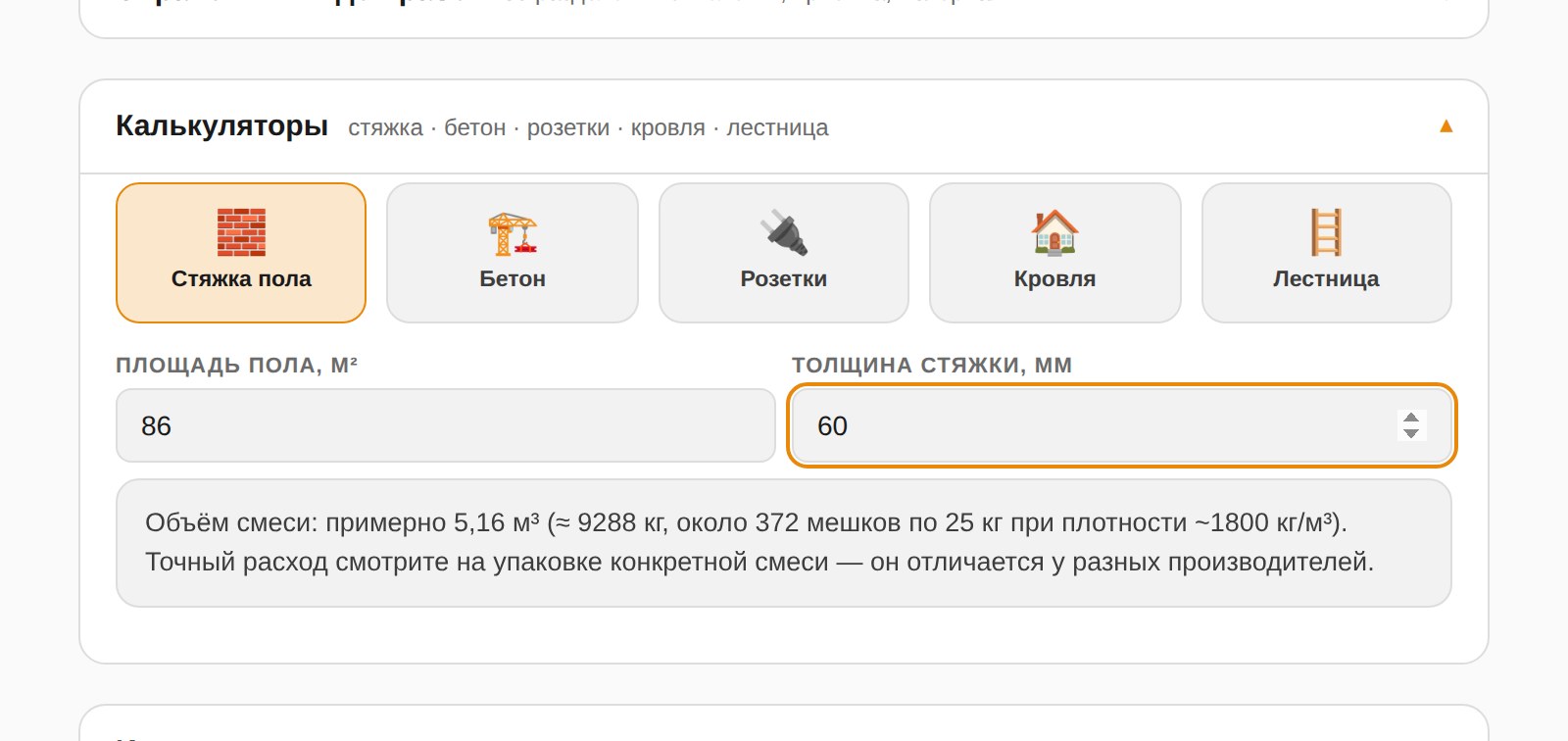Increase screed thickness with stepper up arrow
The image size is (1568, 741).
pyautogui.click(x=1411, y=418)
